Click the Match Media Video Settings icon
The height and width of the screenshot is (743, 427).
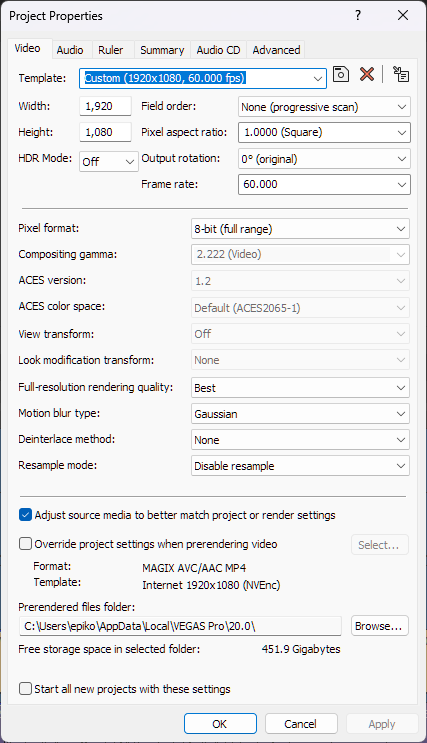click(401, 74)
